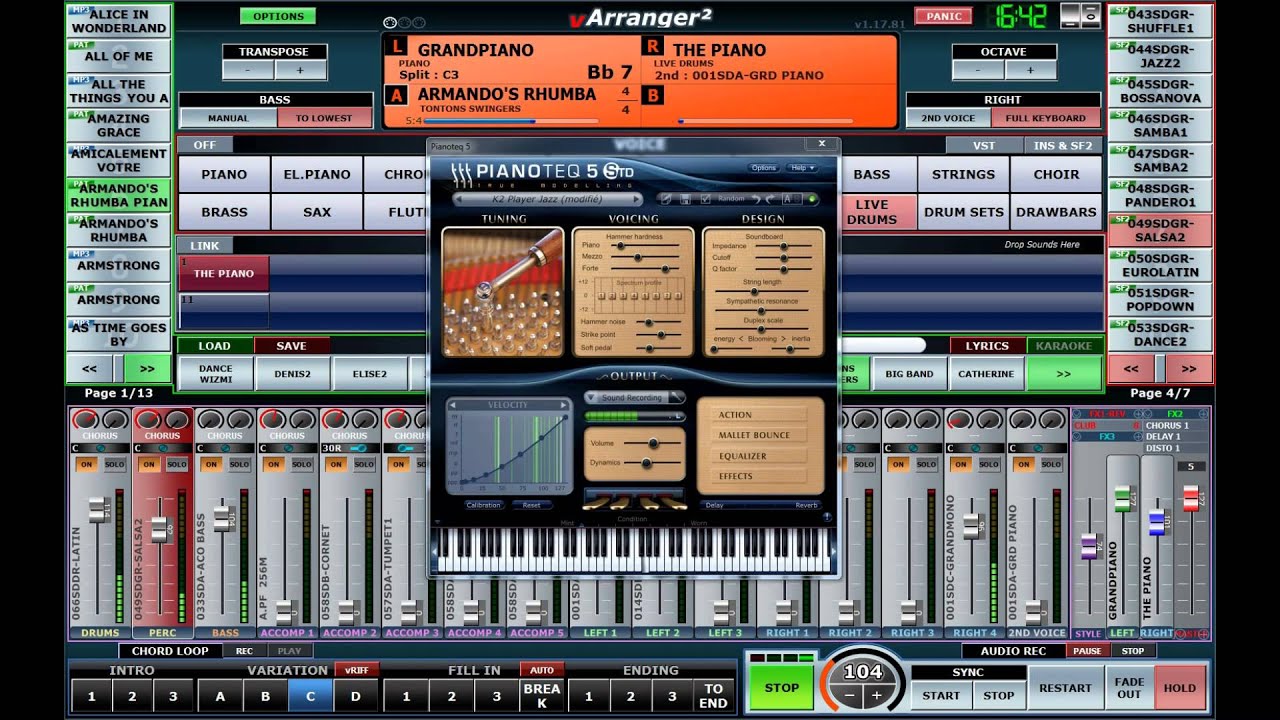The width and height of the screenshot is (1280, 720).
Task: Click the green STOP transport button
Action: pos(782,688)
